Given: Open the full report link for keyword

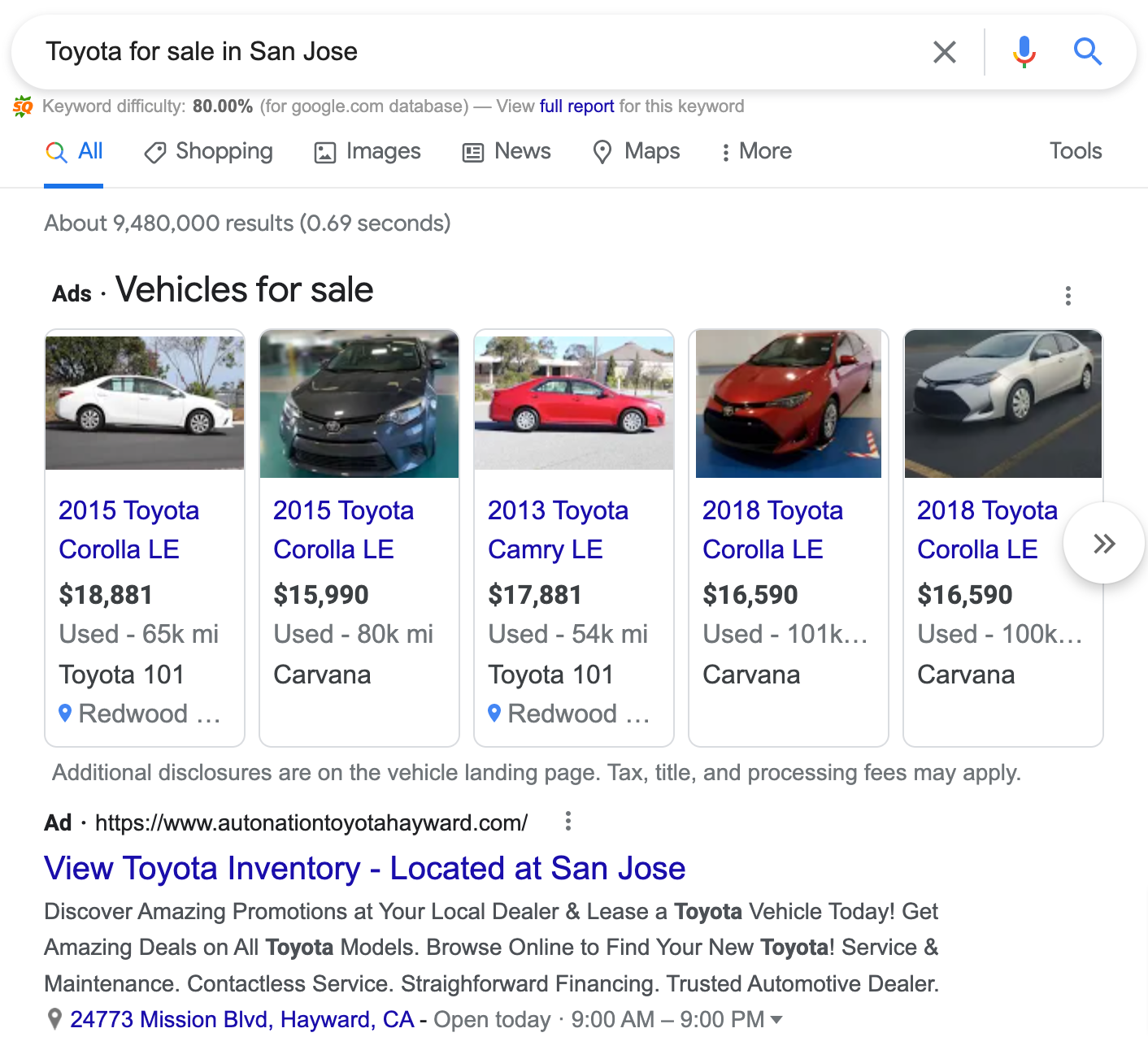Looking at the screenshot, I should pos(576,106).
